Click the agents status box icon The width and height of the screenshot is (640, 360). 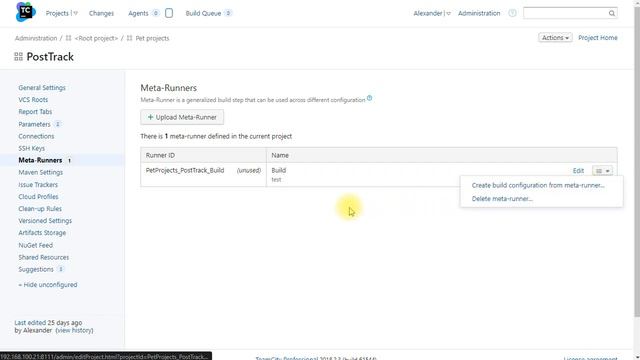tap(169, 13)
